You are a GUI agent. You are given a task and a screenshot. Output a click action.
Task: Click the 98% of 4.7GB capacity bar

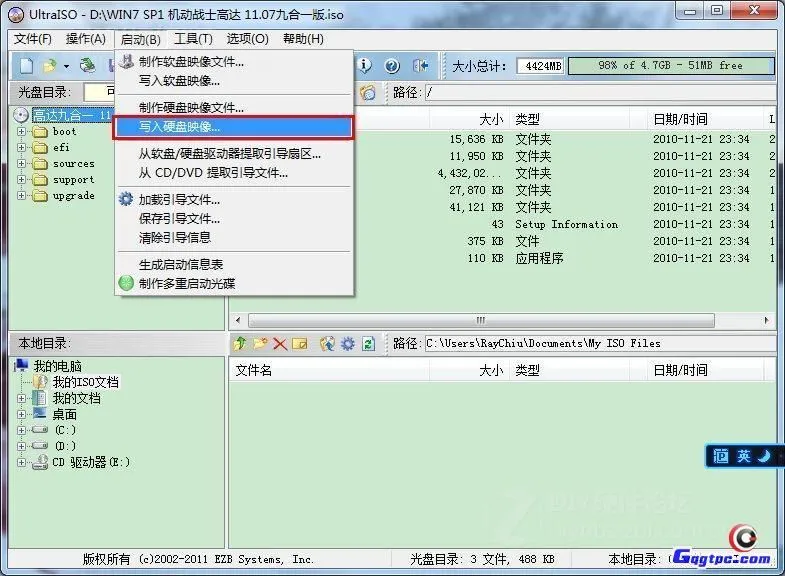[x=671, y=66]
